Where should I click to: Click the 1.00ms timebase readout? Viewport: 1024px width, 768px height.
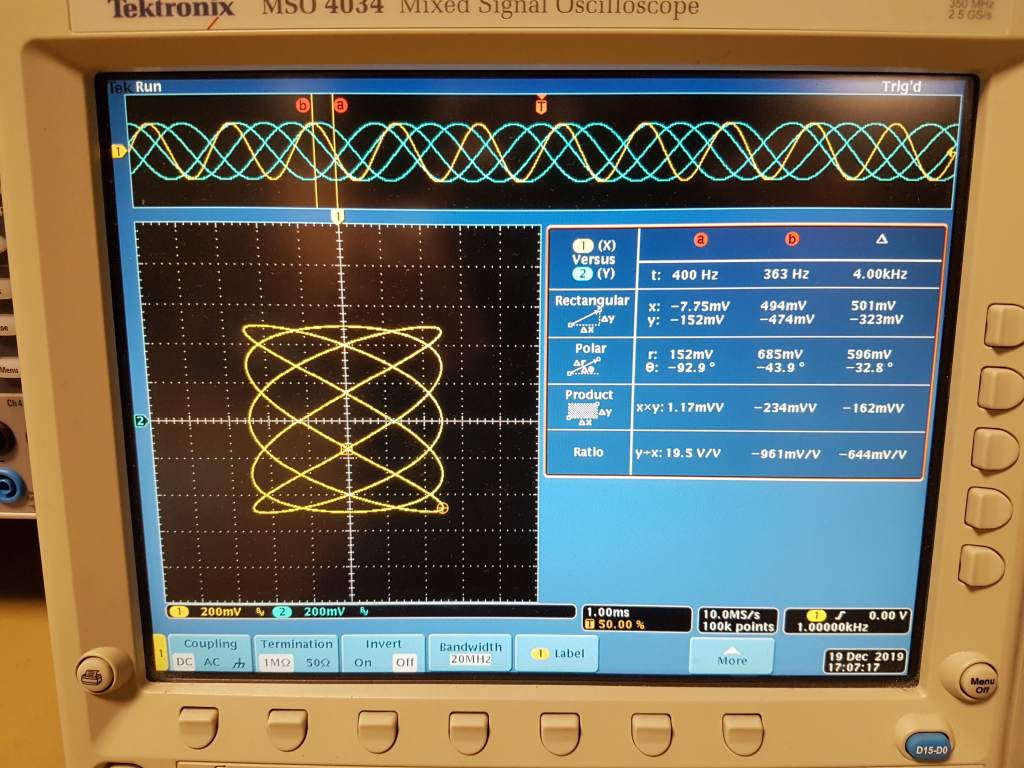(x=607, y=613)
